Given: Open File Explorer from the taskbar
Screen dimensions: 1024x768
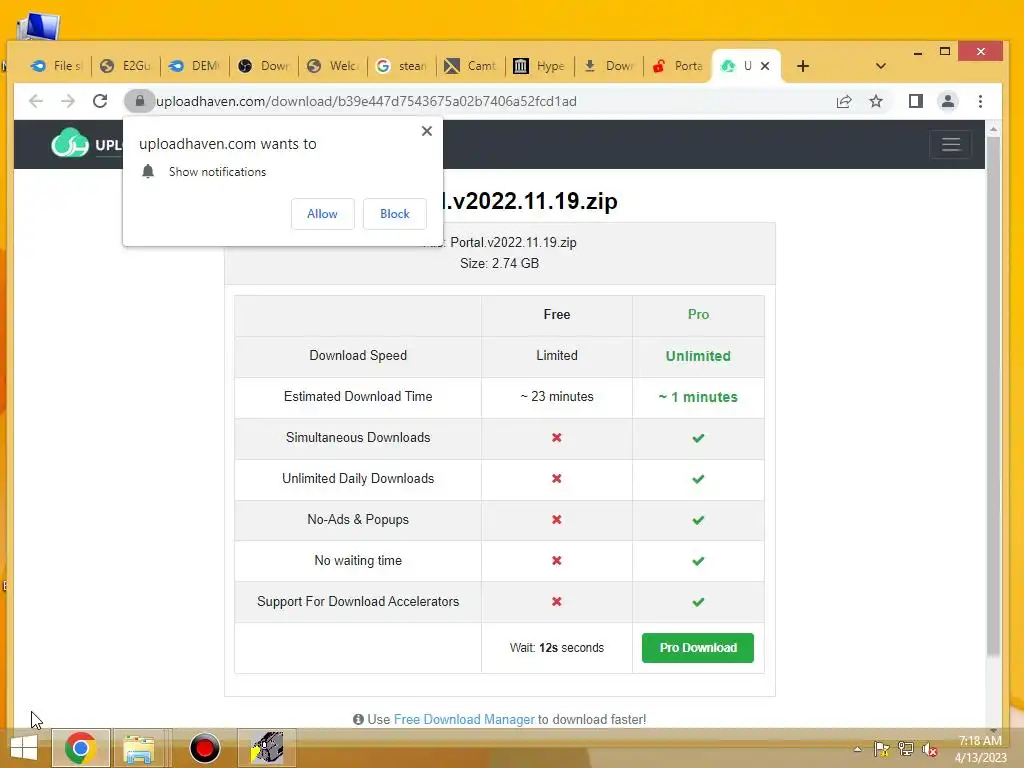Looking at the screenshot, I should click(x=139, y=748).
